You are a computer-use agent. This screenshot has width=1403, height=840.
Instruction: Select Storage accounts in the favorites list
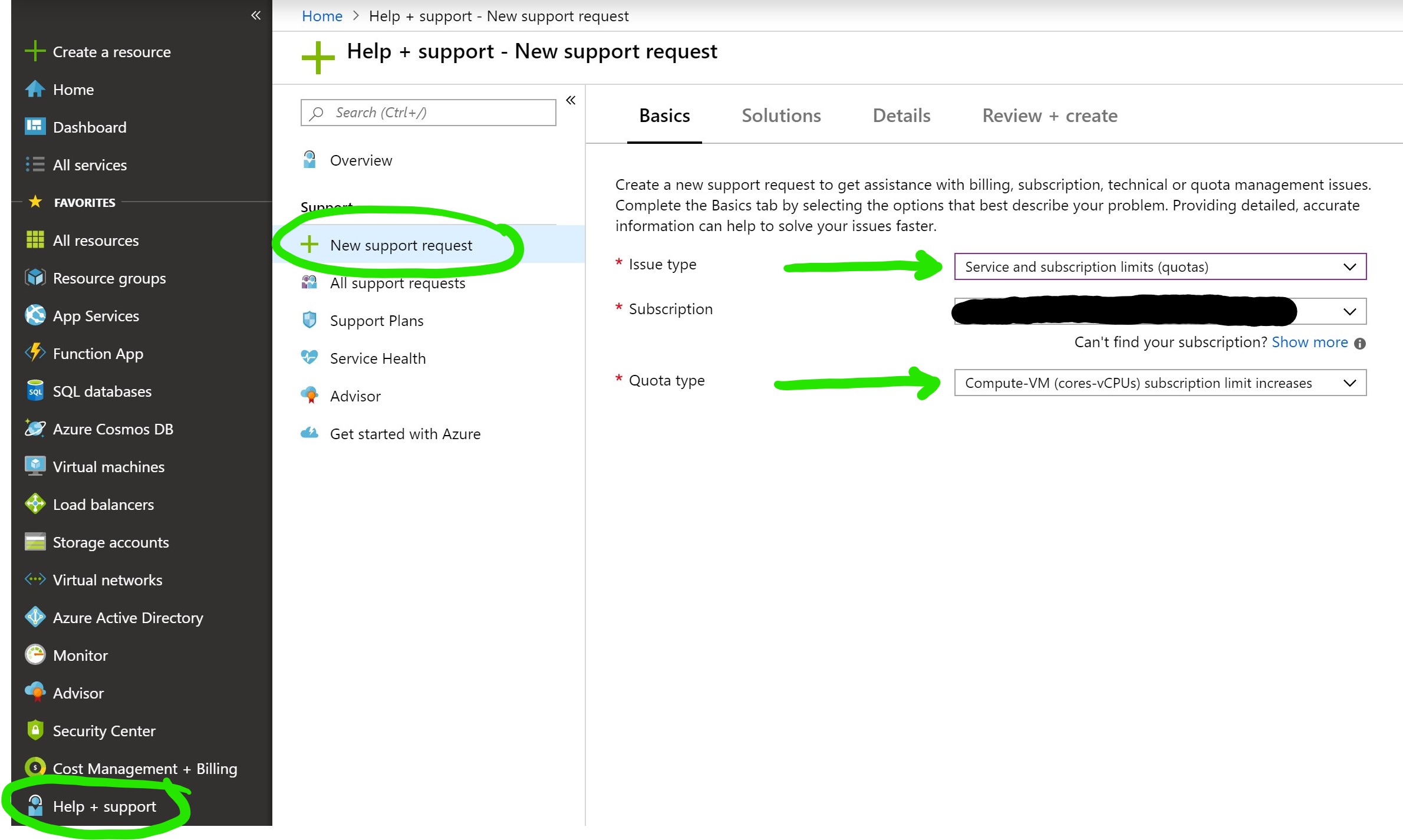point(111,542)
